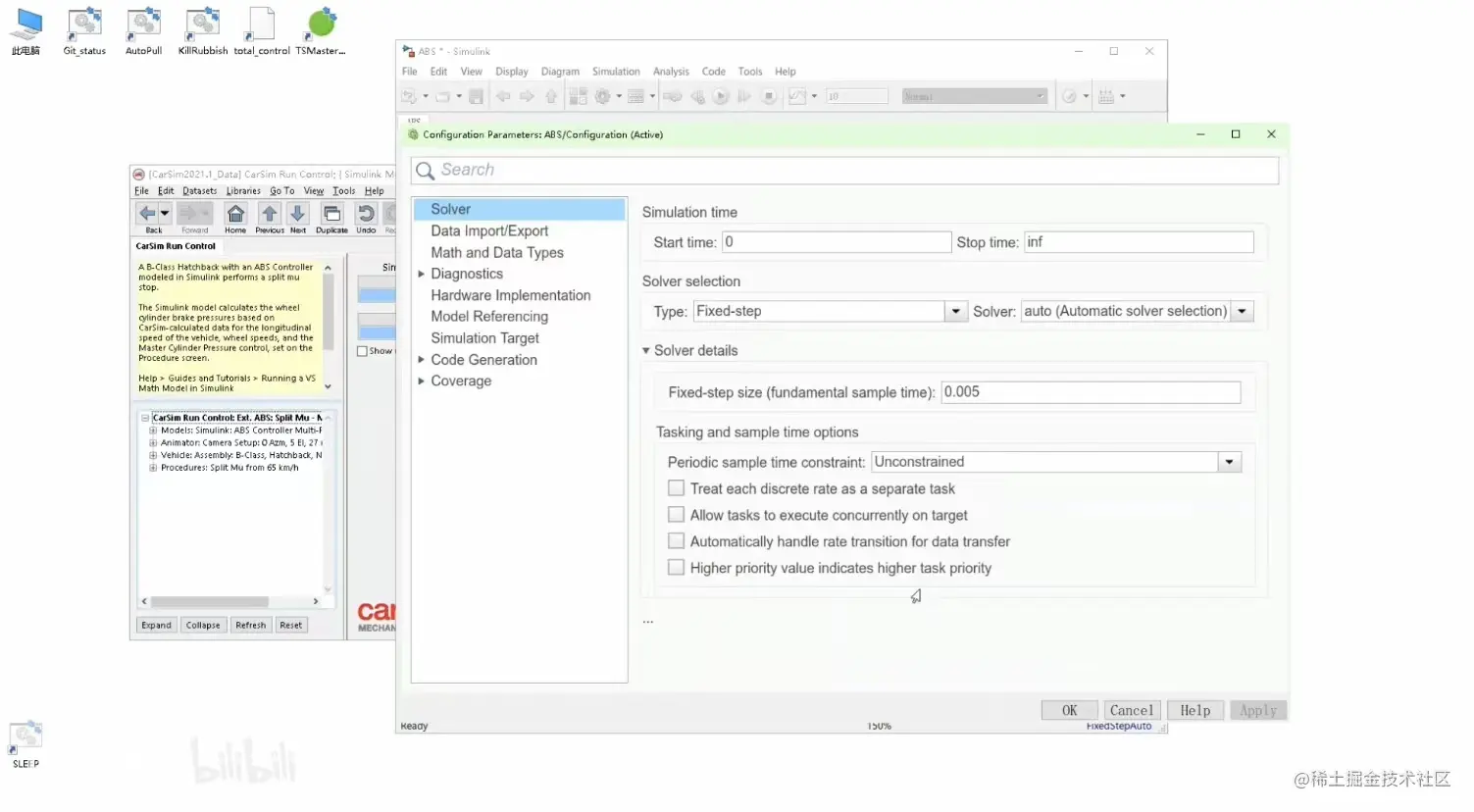Click the Fixed-step size input field
This screenshot has height=812, width=1474.
[x=1091, y=392]
